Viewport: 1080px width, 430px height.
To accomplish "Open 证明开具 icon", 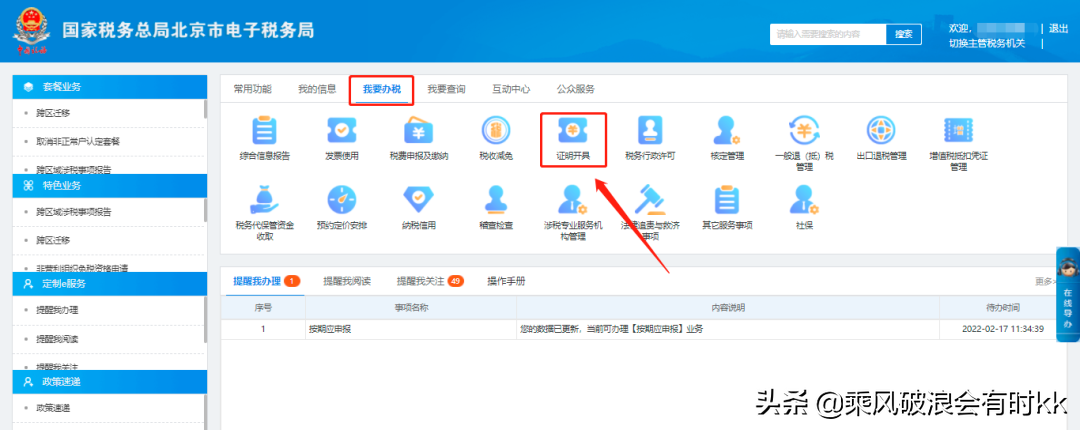I will [573, 130].
